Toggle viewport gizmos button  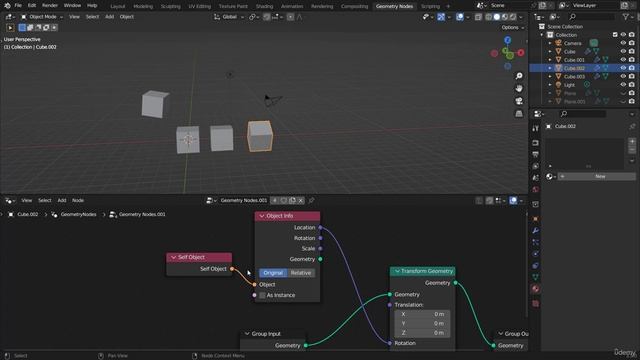(441, 17)
